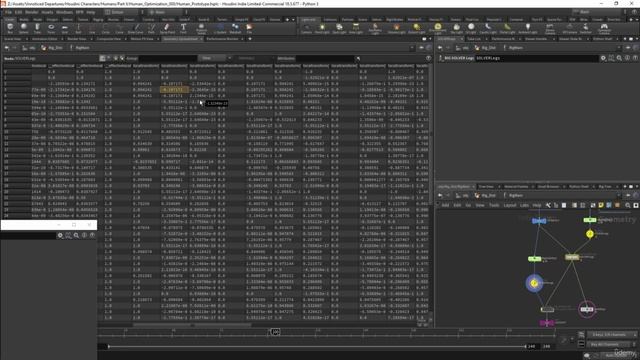Select the Box shelf tool

10,28
